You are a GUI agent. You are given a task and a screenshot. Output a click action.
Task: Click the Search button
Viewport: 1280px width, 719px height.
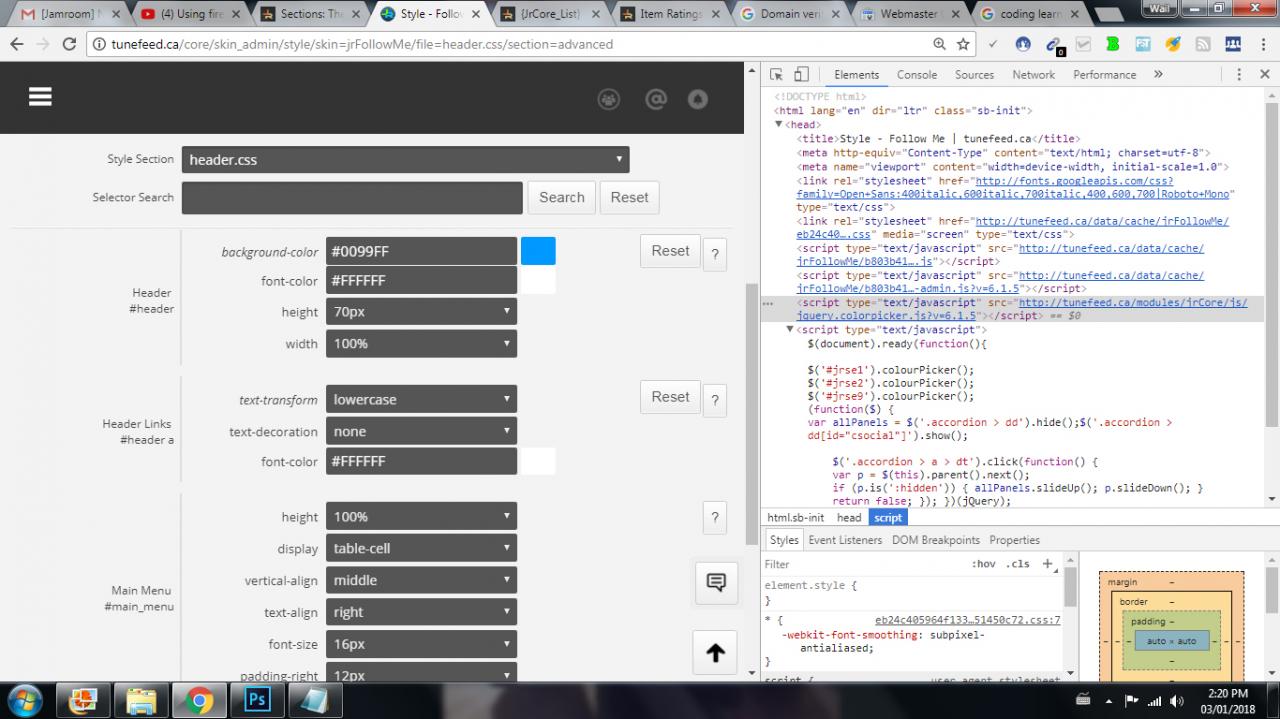click(561, 197)
